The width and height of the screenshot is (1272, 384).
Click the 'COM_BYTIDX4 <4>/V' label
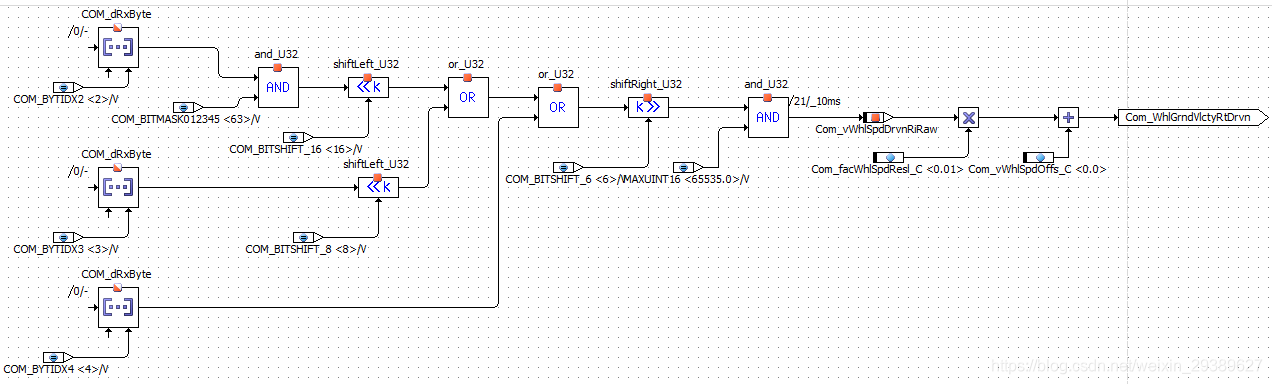point(56,370)
